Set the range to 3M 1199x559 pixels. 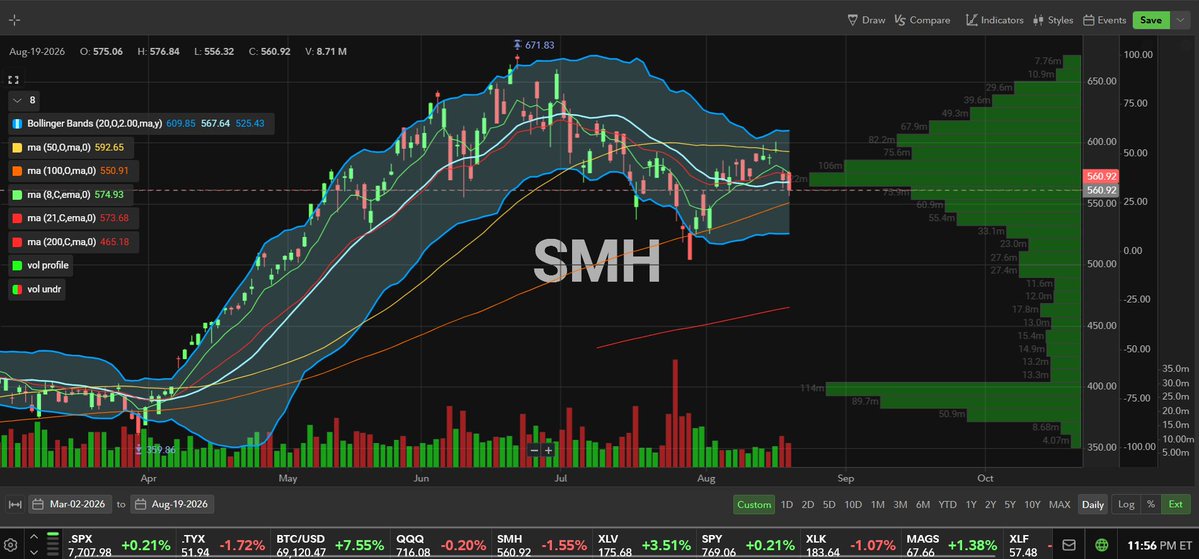[x=900, y=505]
